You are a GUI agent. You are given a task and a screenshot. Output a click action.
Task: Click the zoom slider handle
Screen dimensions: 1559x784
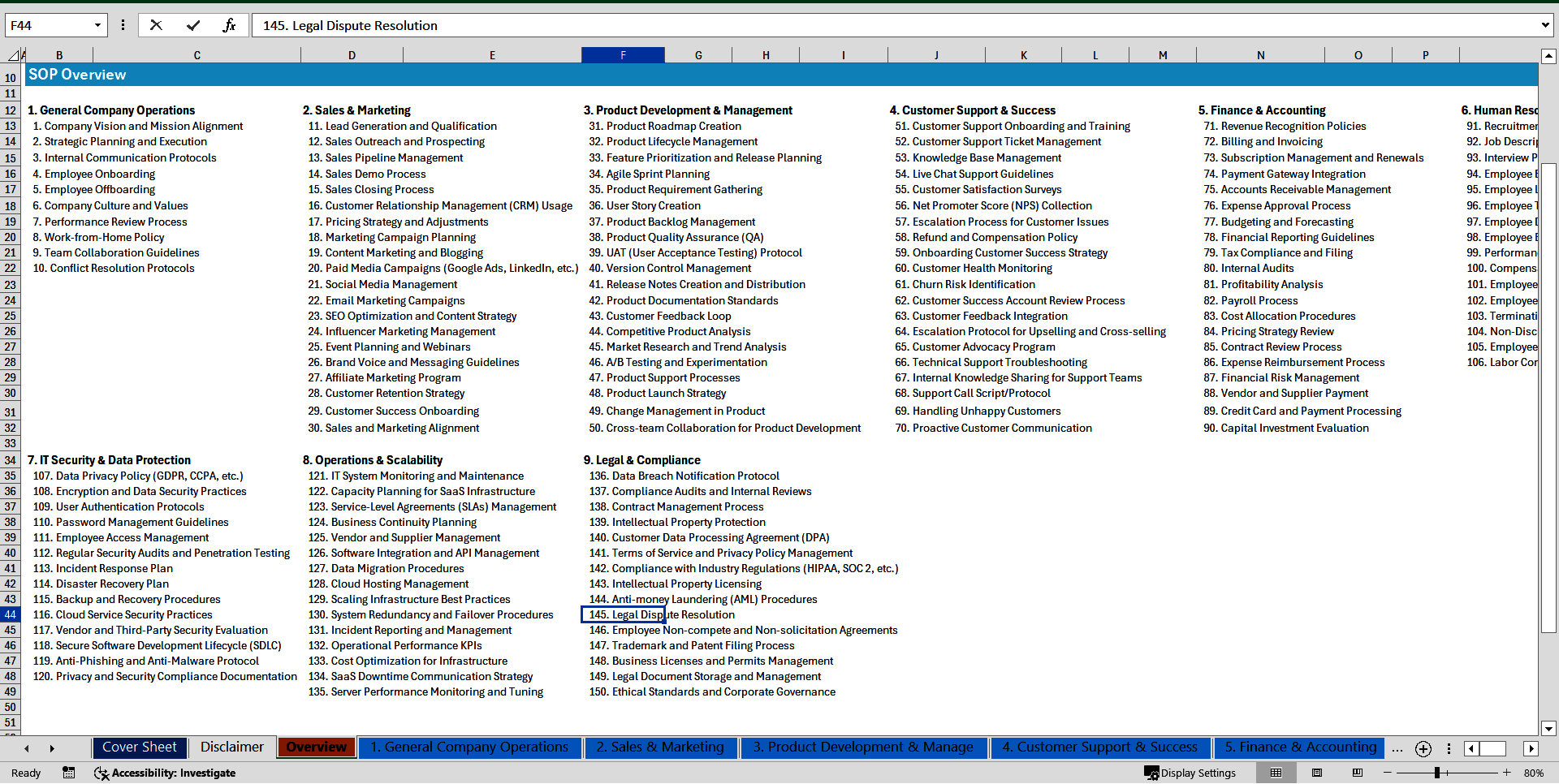pos(1436,773)
